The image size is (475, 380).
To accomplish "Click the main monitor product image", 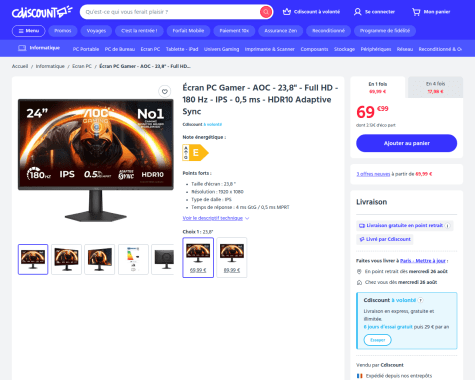I will (x=96, y=160).
